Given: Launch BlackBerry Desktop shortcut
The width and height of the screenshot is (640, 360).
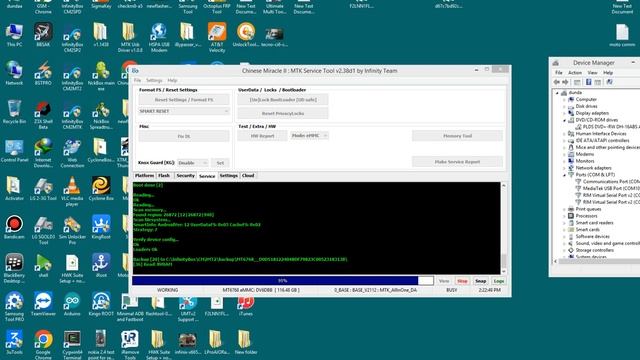Looking at the screenshot, I should point(14,268).
